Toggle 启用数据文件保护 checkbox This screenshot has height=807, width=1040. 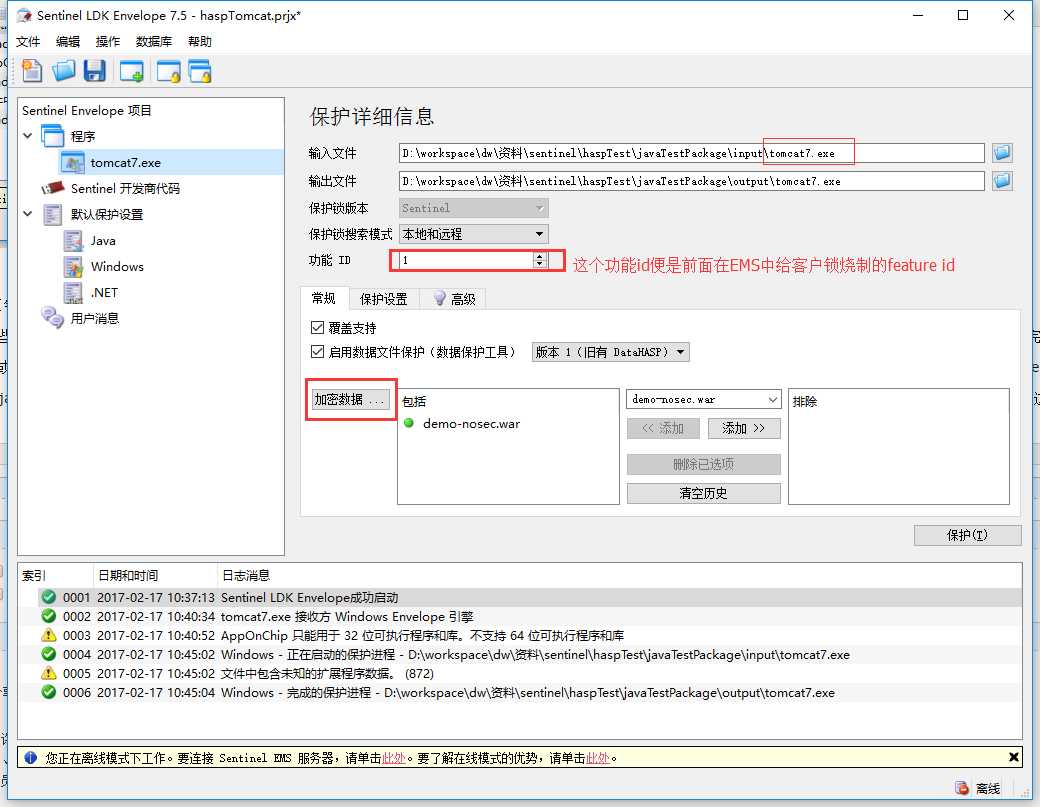[317, 351]
